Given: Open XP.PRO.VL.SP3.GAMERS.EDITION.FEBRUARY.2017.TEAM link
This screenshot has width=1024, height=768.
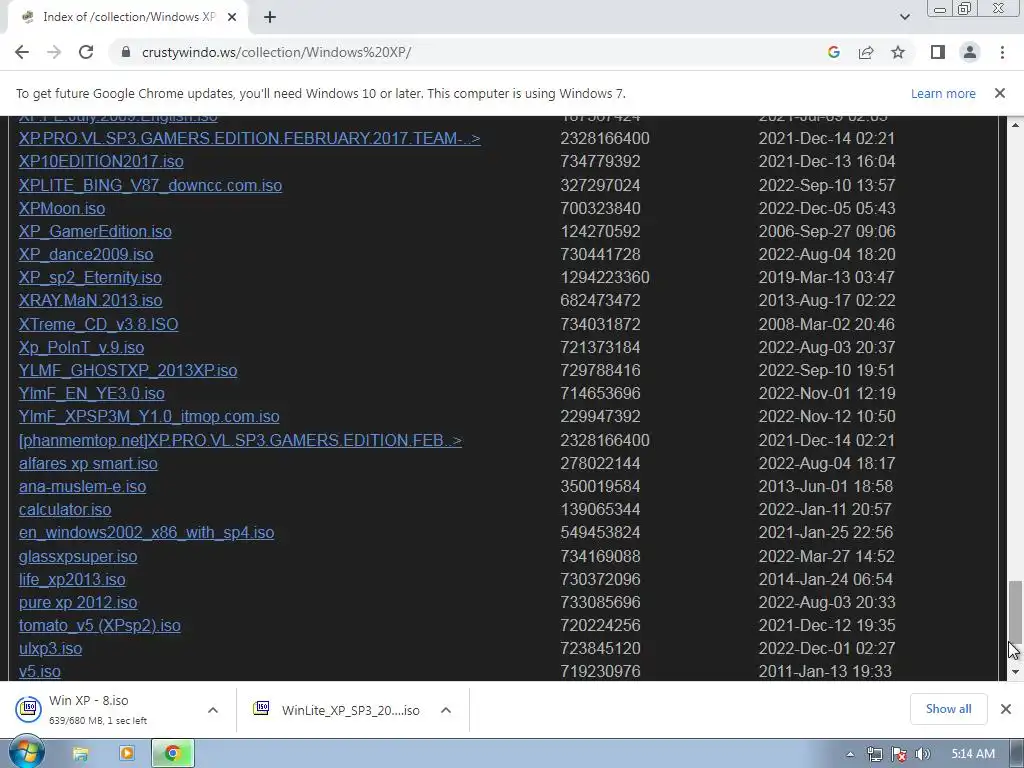Looking at the screenshot, I should click(249, 138).
